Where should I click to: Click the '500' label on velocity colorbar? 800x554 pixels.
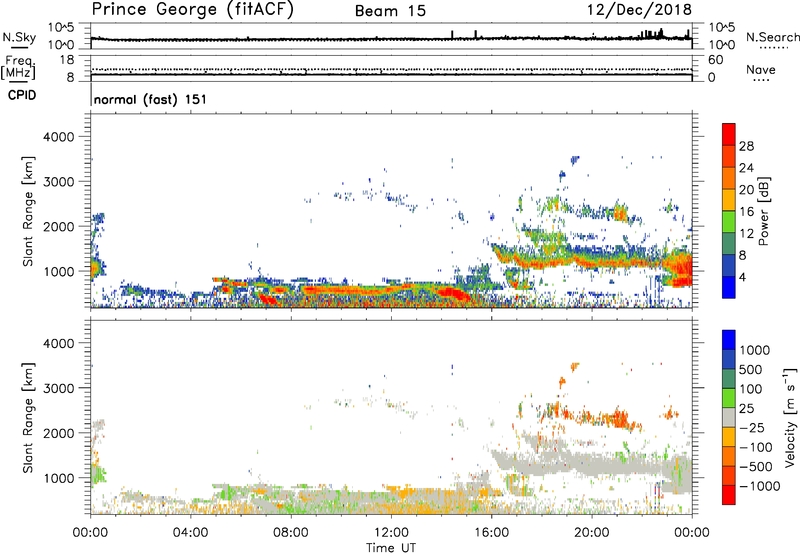click(750, 370)
